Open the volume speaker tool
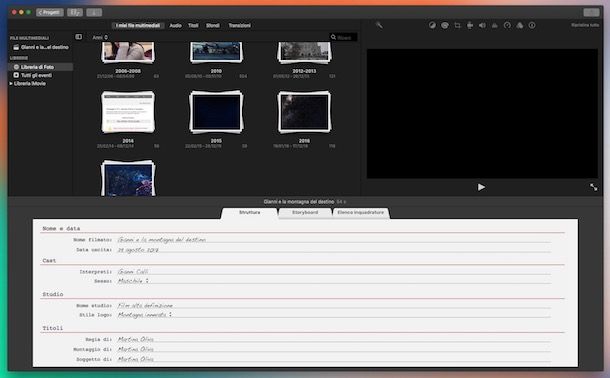The width and height of the screenshot is (610, 378). coord(482,25)
